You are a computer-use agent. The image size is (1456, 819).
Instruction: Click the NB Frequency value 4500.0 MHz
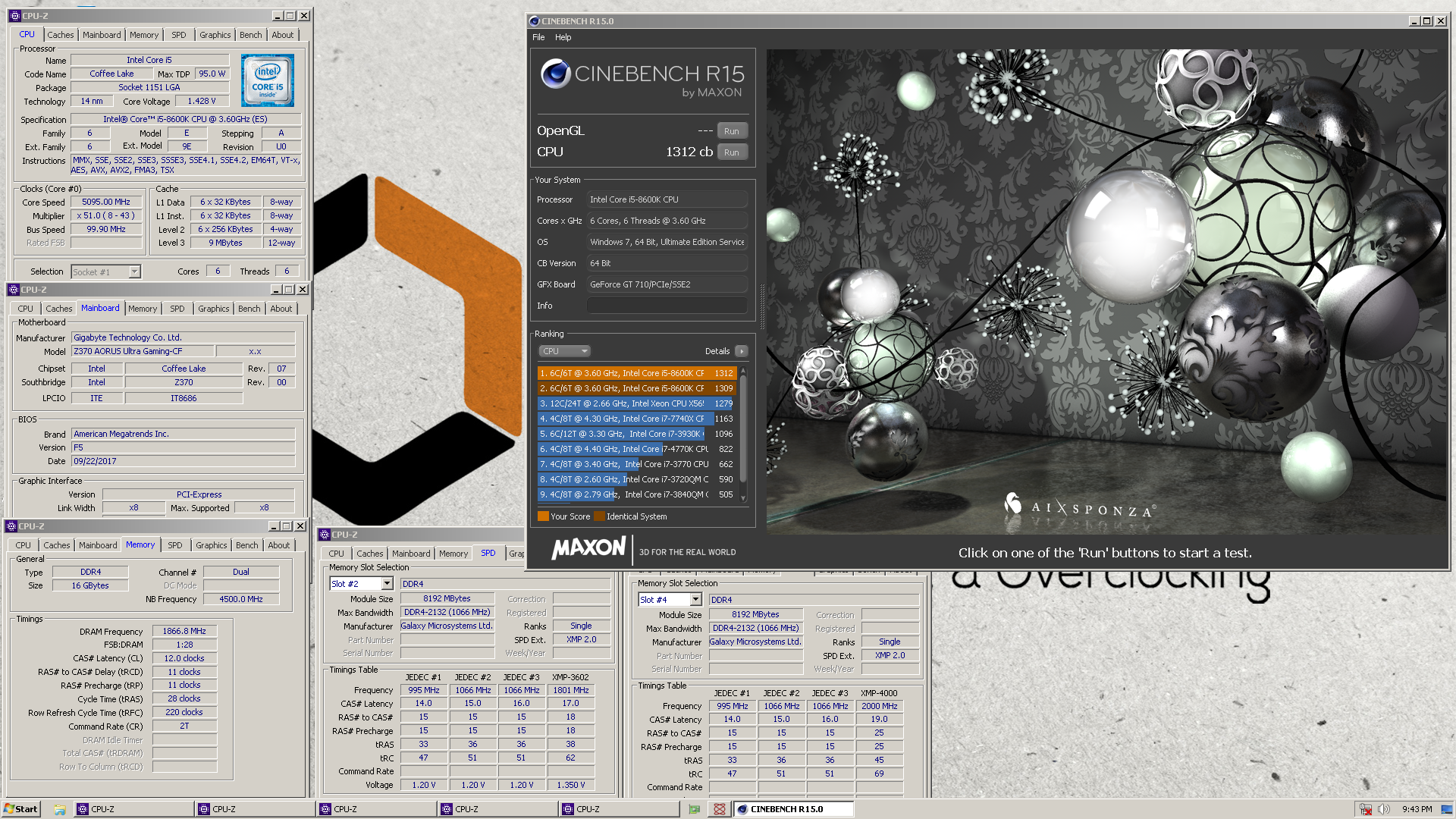coord(241,599)
